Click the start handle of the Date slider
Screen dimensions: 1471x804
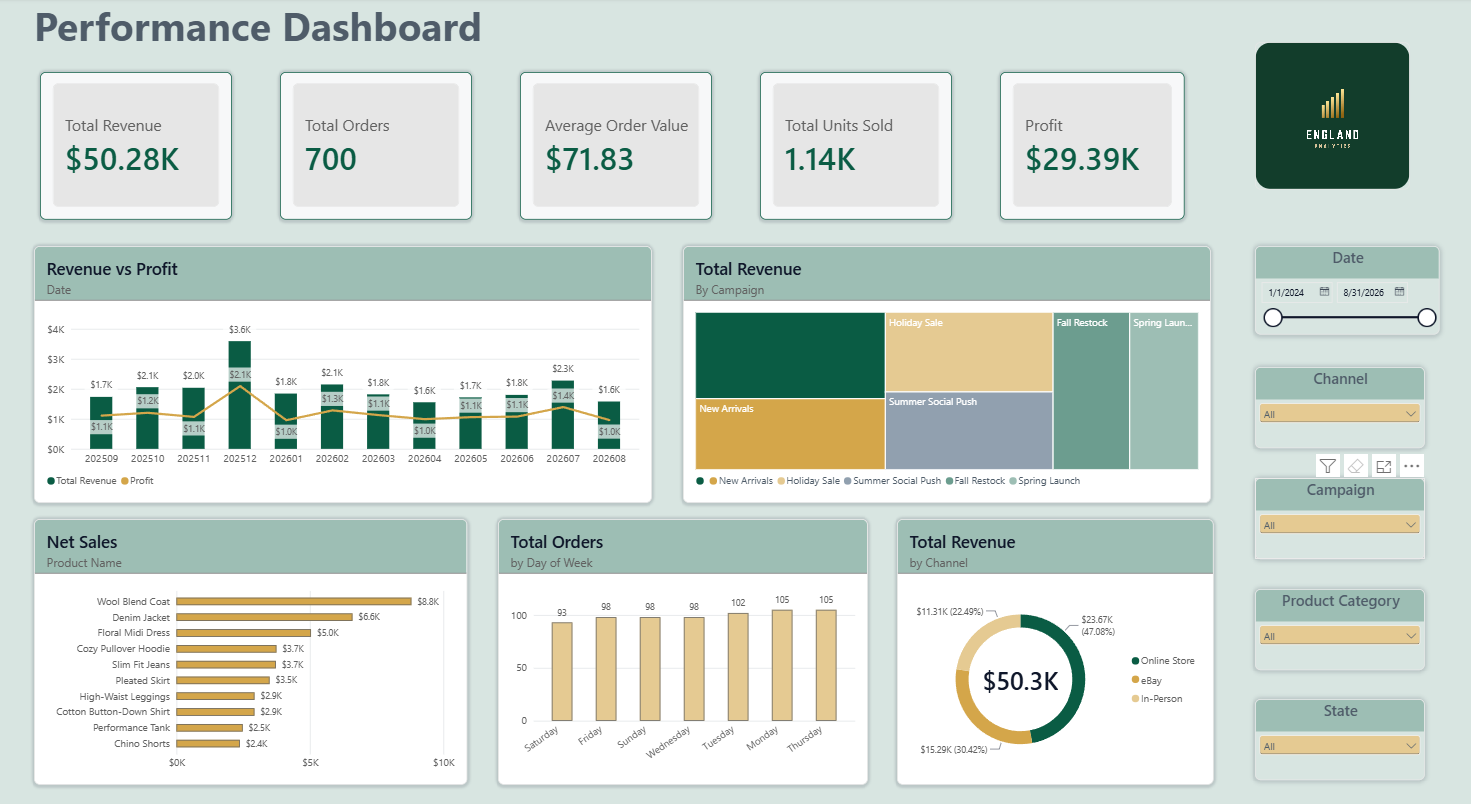pyautogui.click(x=1273, y=318)
